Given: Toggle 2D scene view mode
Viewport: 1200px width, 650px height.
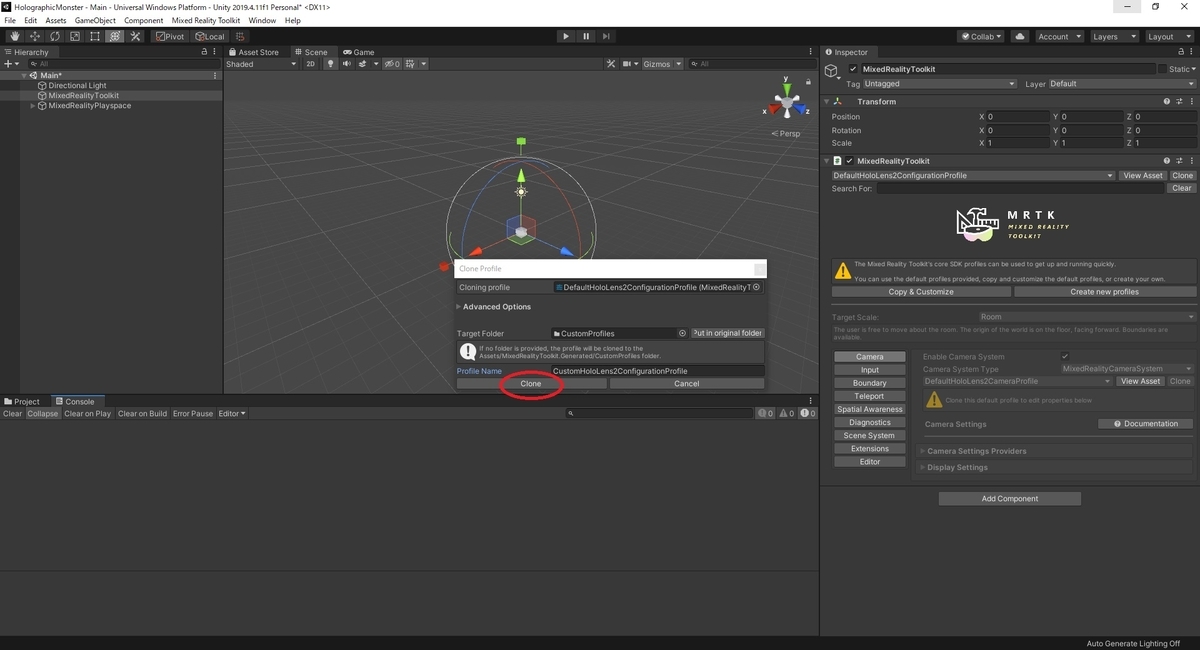Looking at the screenshot, I should pyautogui.click(x=311, y=64).
